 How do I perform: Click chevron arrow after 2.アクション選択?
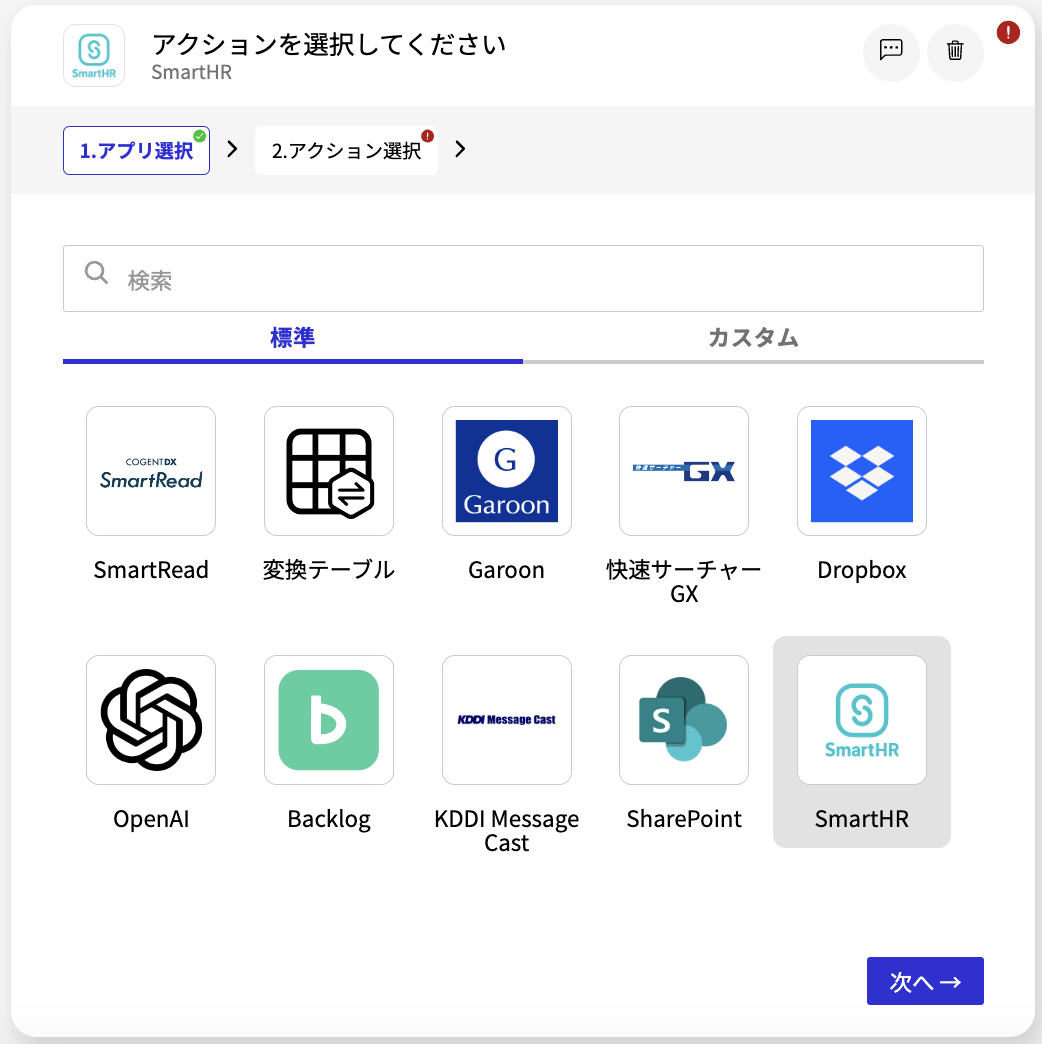tap(460, 150)
